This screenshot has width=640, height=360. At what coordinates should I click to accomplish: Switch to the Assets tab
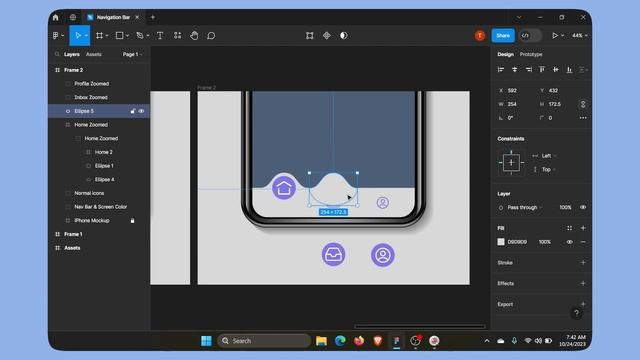click(x=93, y=54)
